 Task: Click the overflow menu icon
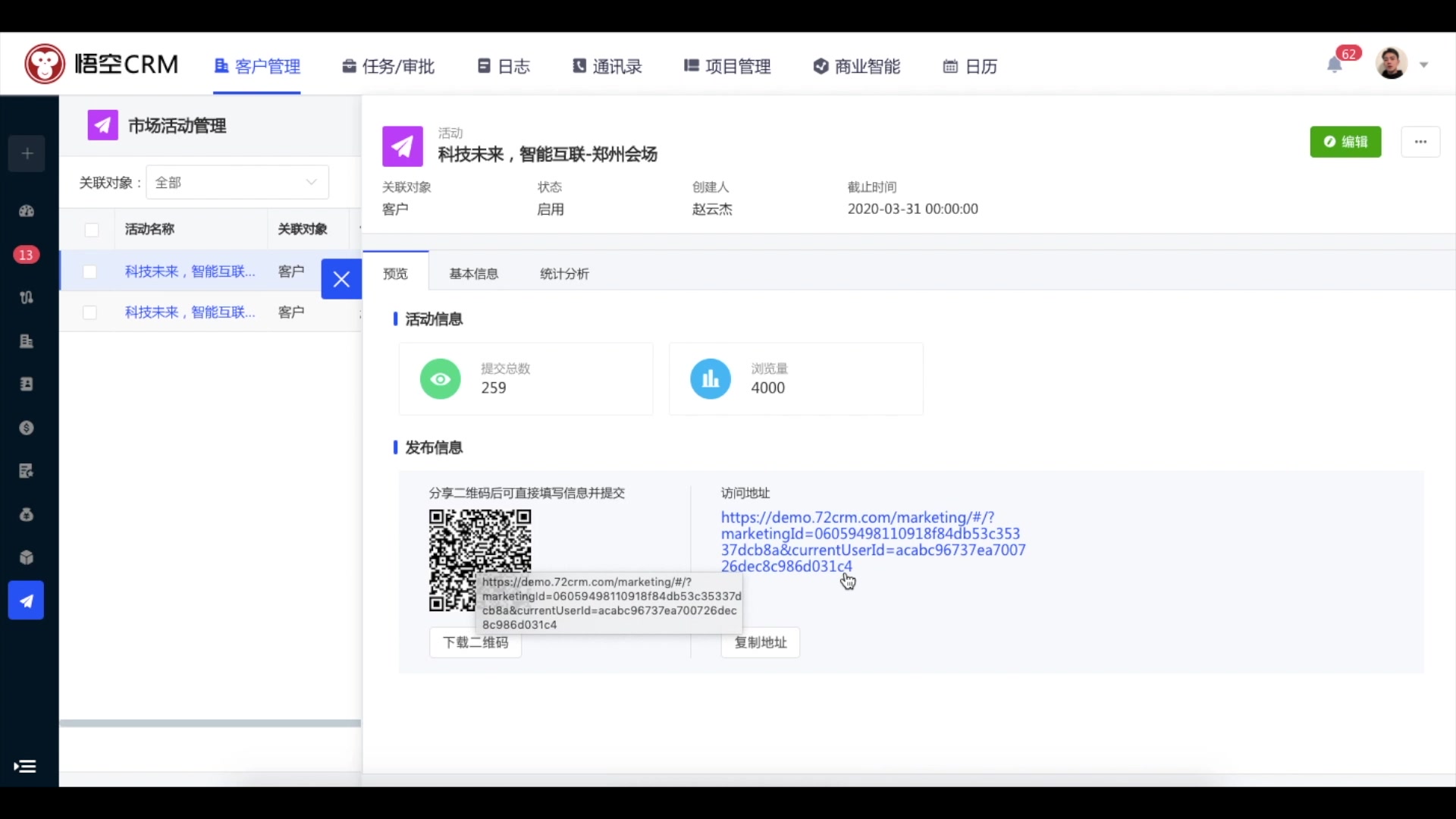[x=1420, y=141]
